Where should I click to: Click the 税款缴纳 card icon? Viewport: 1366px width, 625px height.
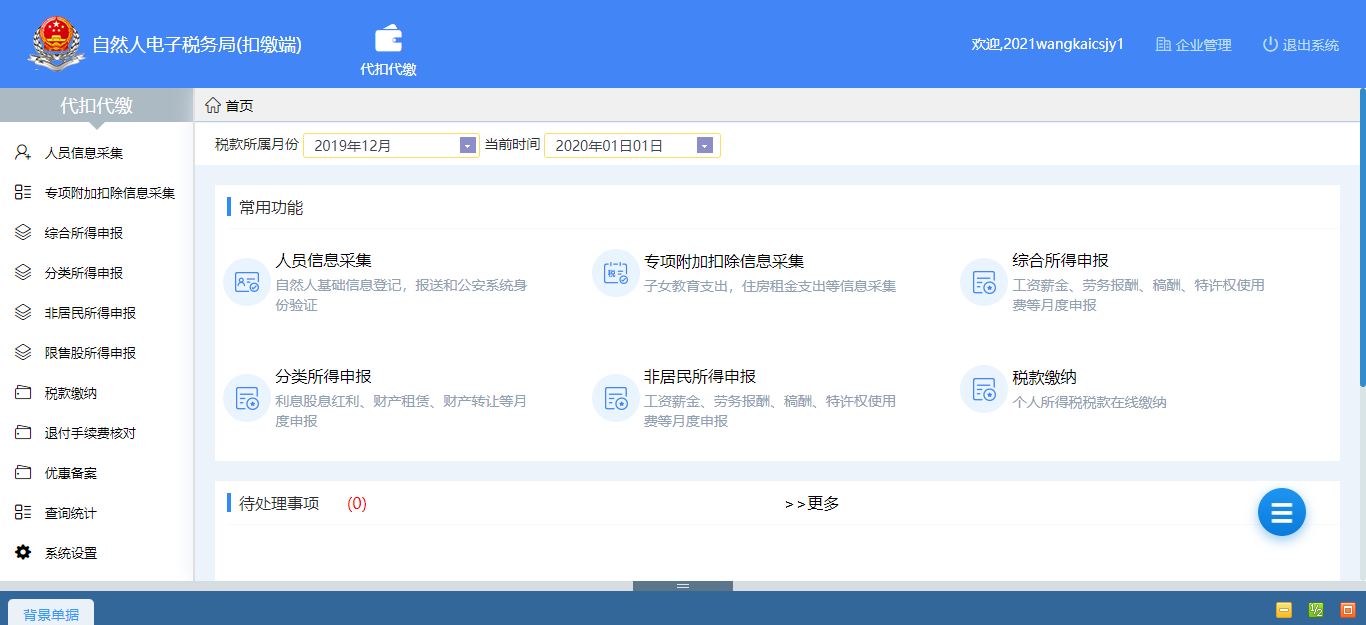(x=984, y=389)
